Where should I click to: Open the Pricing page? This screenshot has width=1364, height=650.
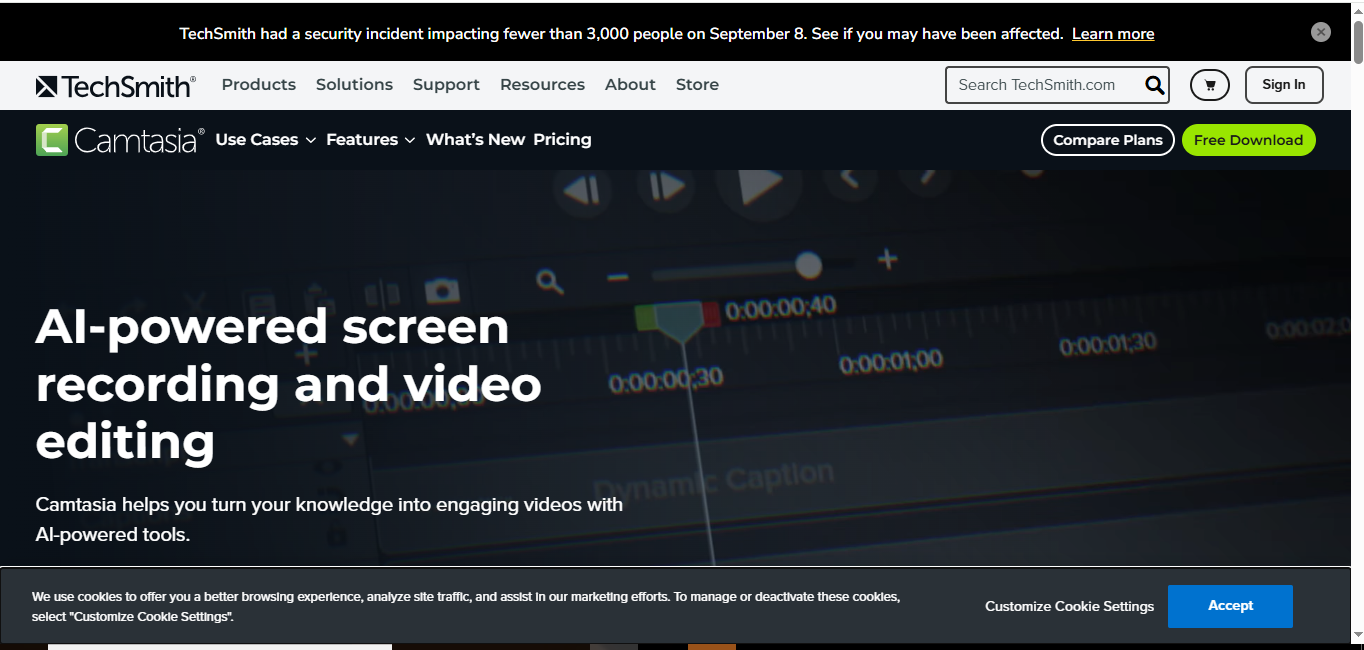pyautogui.click(x=562, y=140)
